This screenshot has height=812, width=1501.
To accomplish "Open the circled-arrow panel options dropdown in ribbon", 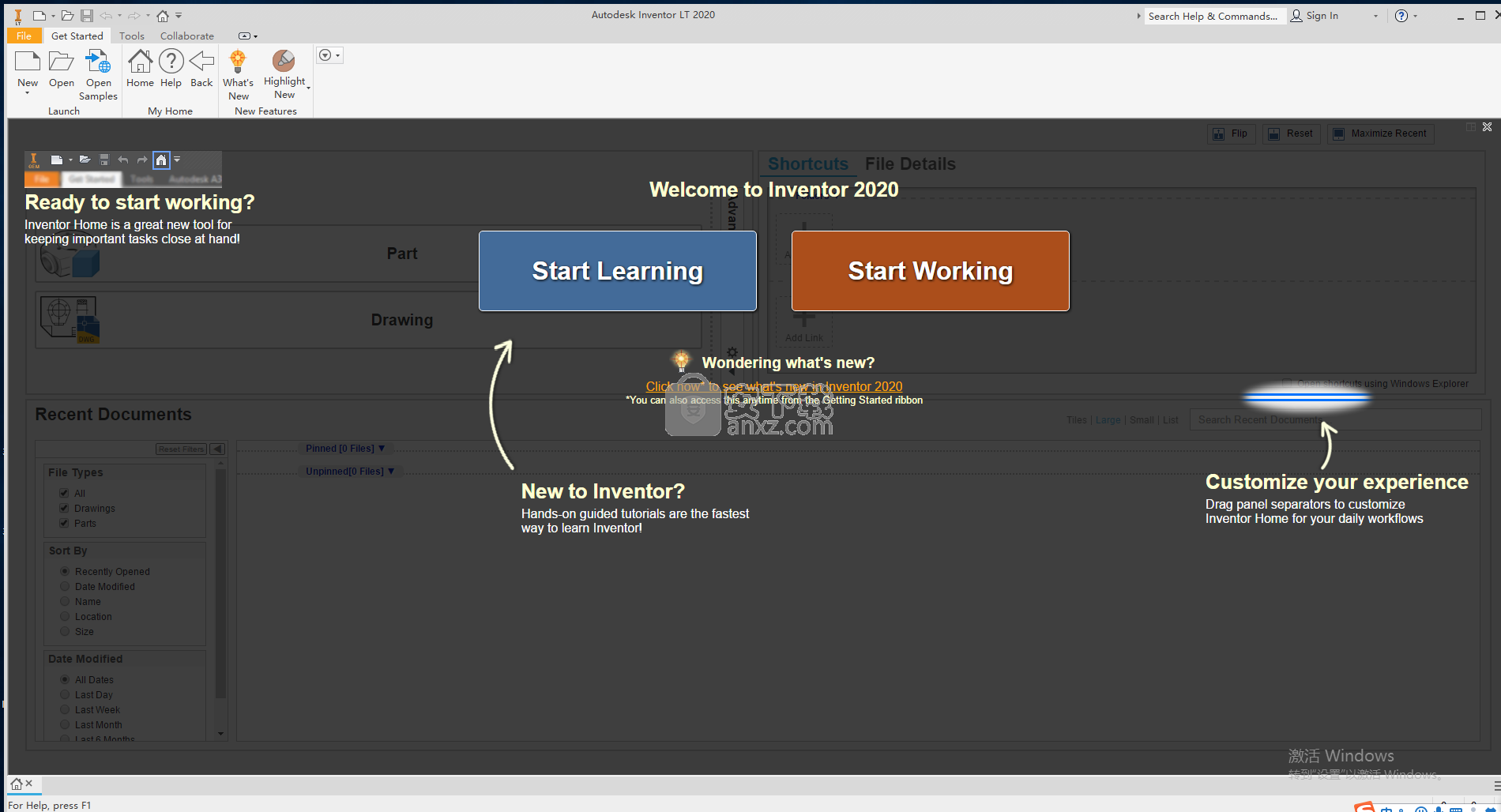I will [x=329, y=55].
